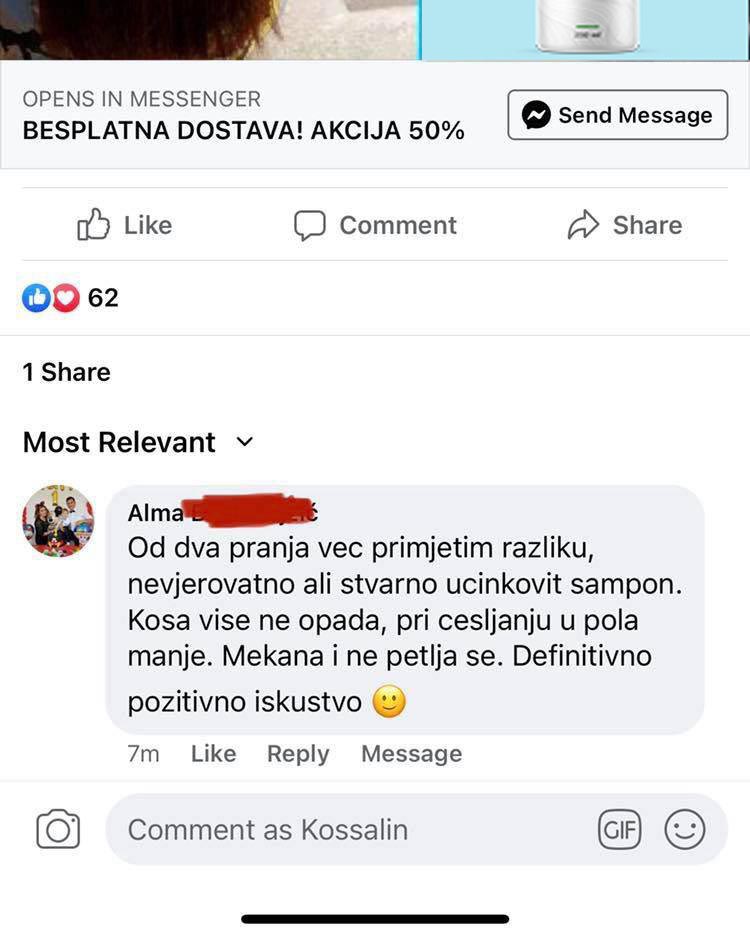Message the commenter Alma

pyautogui.click(x=411, y=753)
